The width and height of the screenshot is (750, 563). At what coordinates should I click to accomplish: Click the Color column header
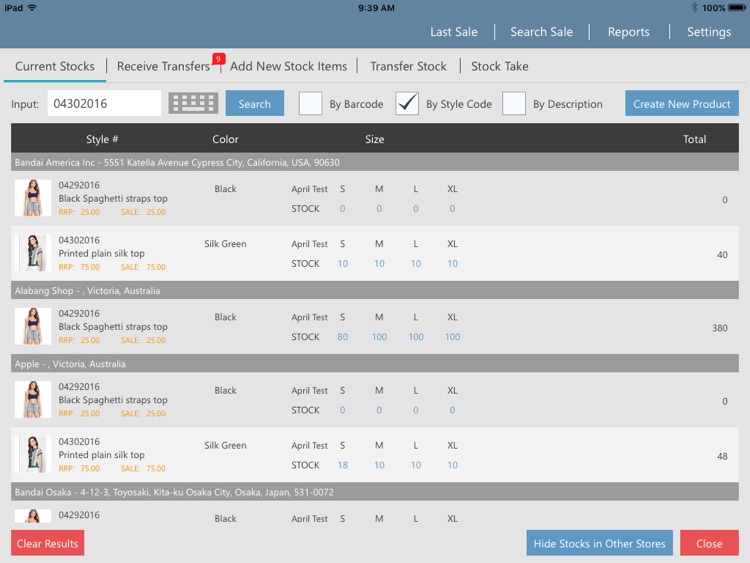point(225,139)
